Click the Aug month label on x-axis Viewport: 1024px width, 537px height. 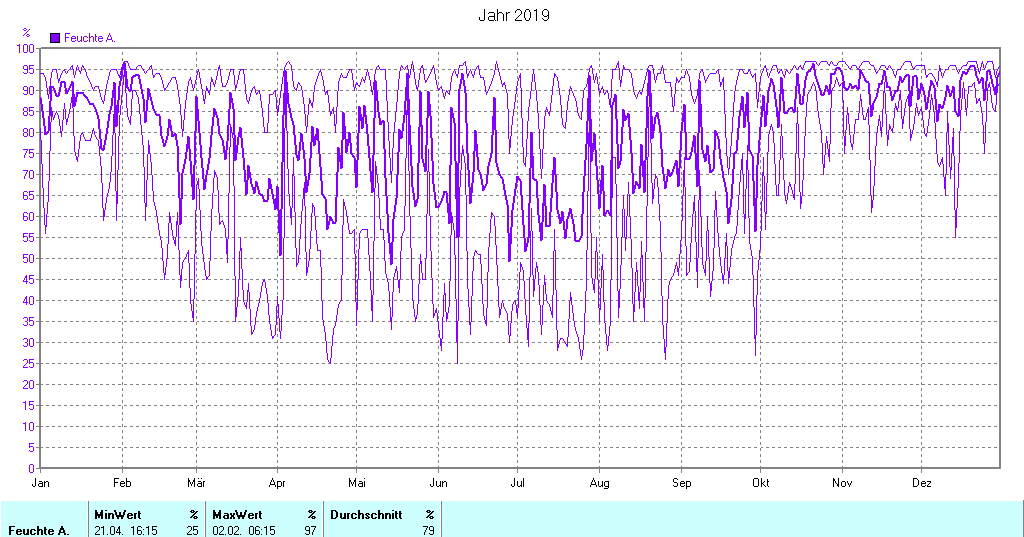coord(598,483)
